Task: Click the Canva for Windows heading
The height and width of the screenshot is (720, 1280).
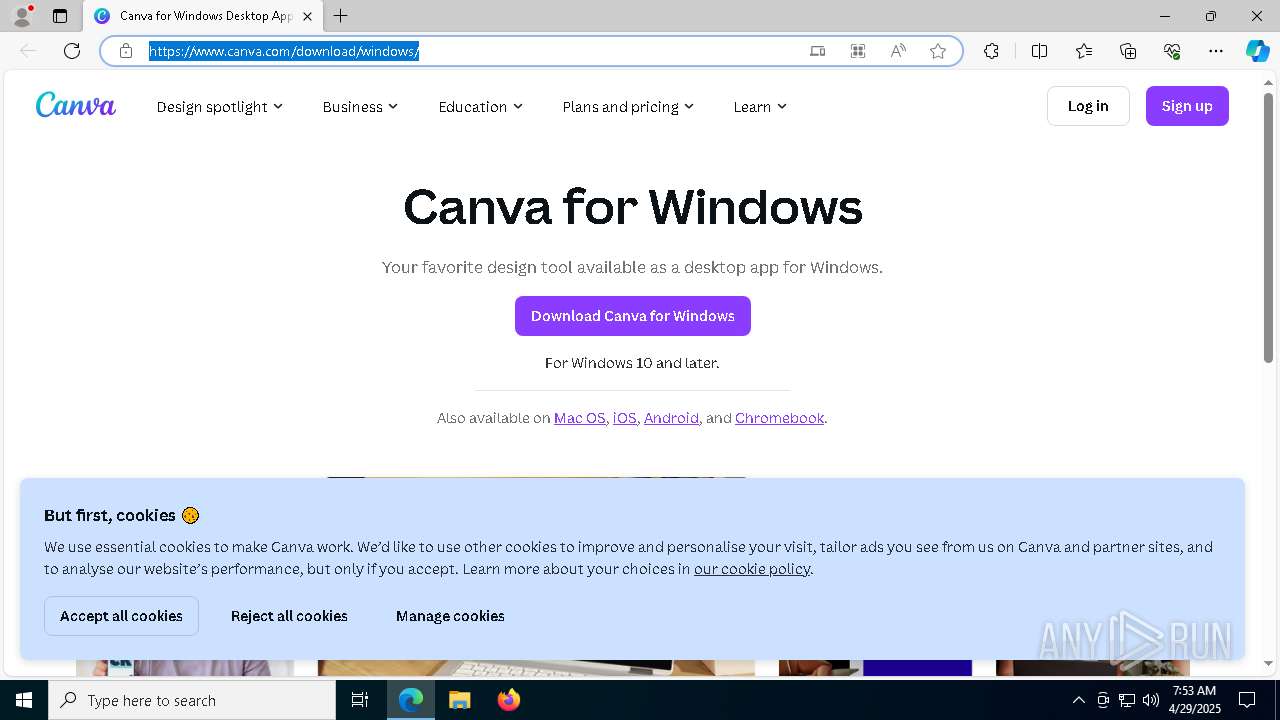Action: point(633,207)
